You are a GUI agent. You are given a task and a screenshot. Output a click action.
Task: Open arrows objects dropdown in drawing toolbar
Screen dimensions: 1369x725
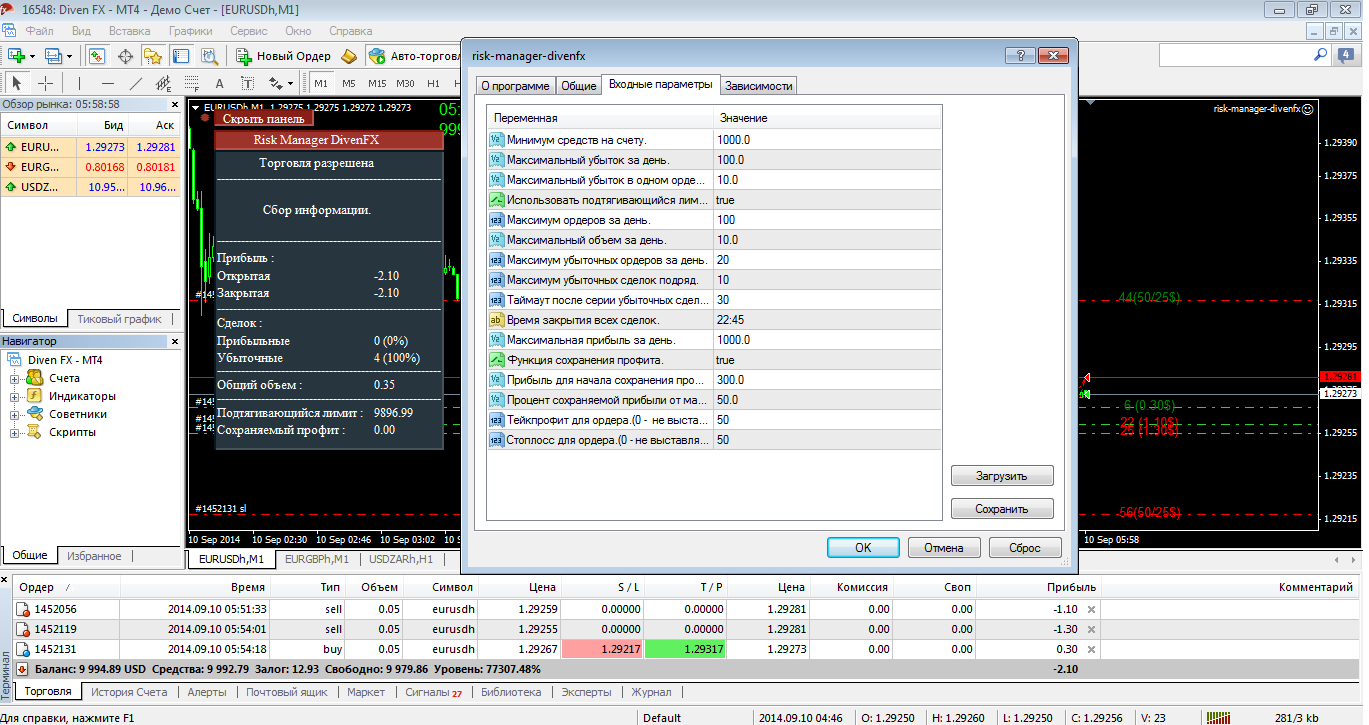(x=290, y=83)
